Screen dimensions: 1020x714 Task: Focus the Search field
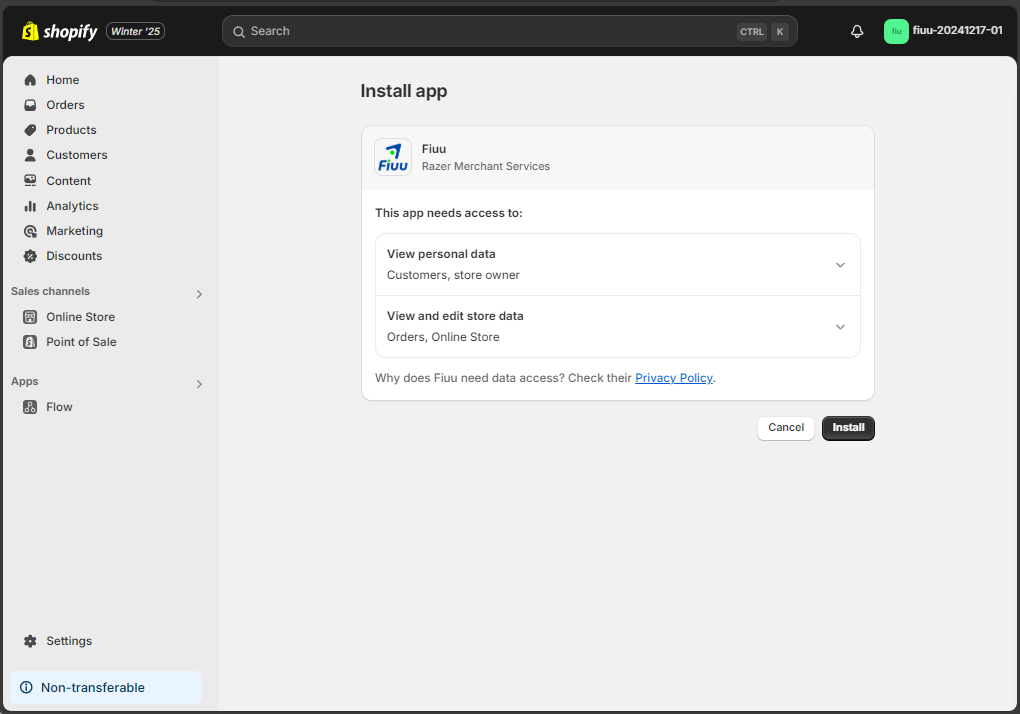tap(509, 31)
